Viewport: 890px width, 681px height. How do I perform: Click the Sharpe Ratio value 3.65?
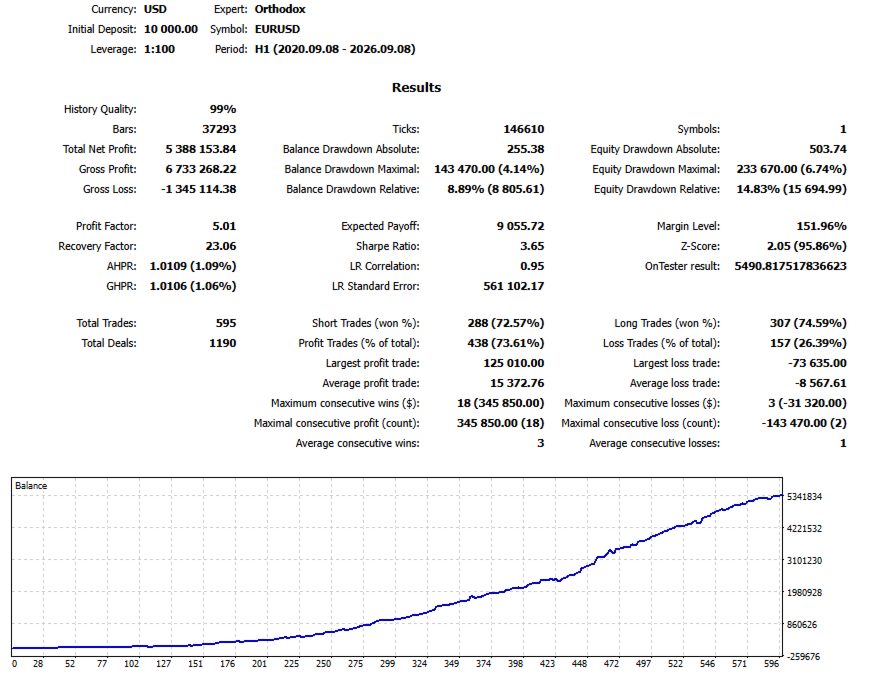pos(532,246)
